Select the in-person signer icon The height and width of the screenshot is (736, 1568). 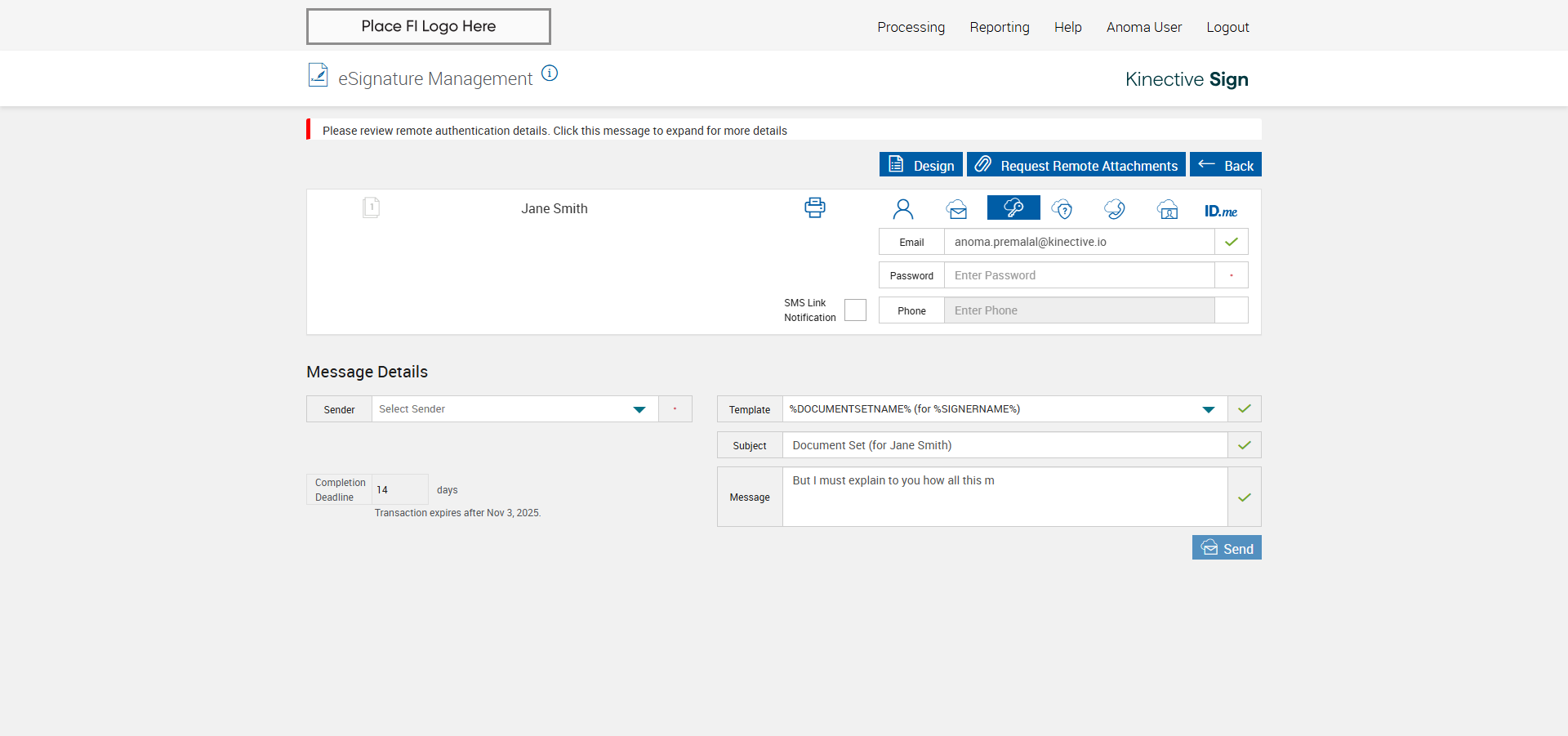902,209
